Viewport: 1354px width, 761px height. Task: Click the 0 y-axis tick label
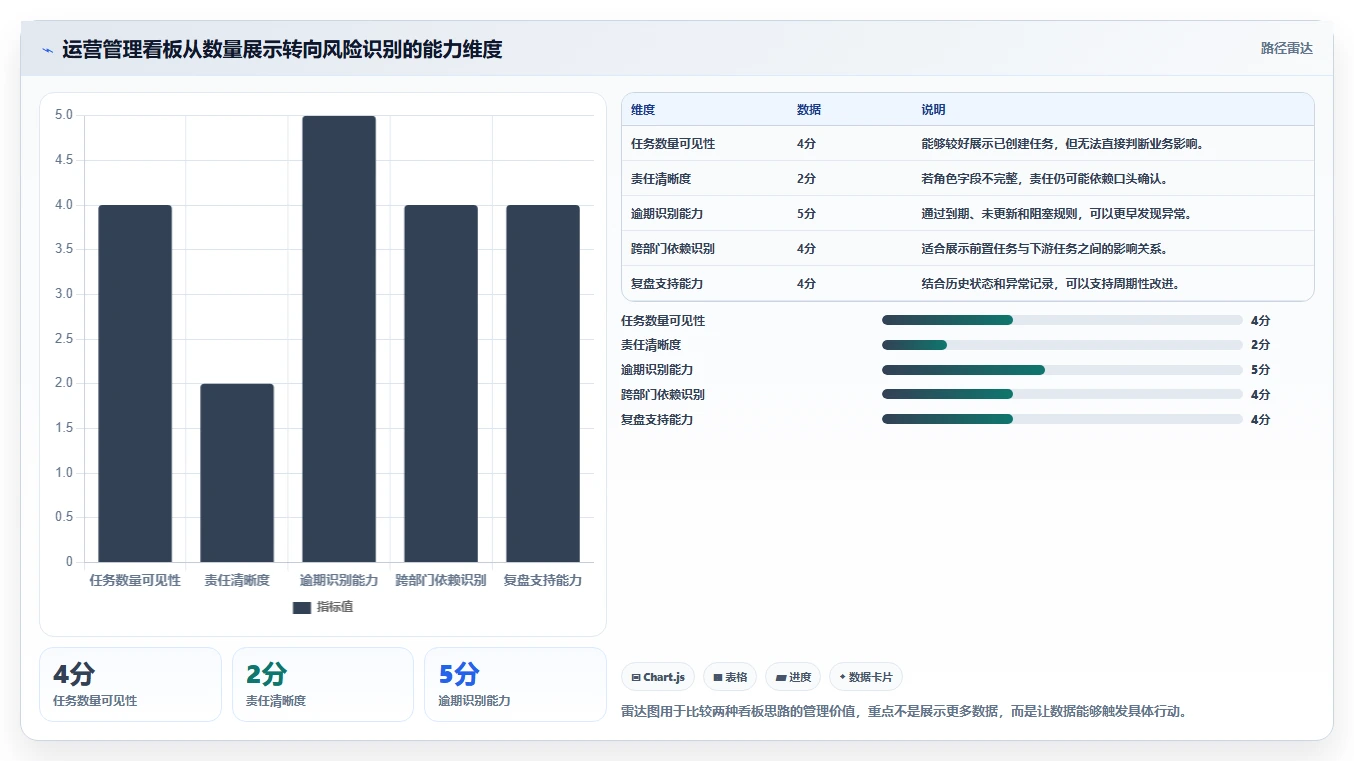69,562
